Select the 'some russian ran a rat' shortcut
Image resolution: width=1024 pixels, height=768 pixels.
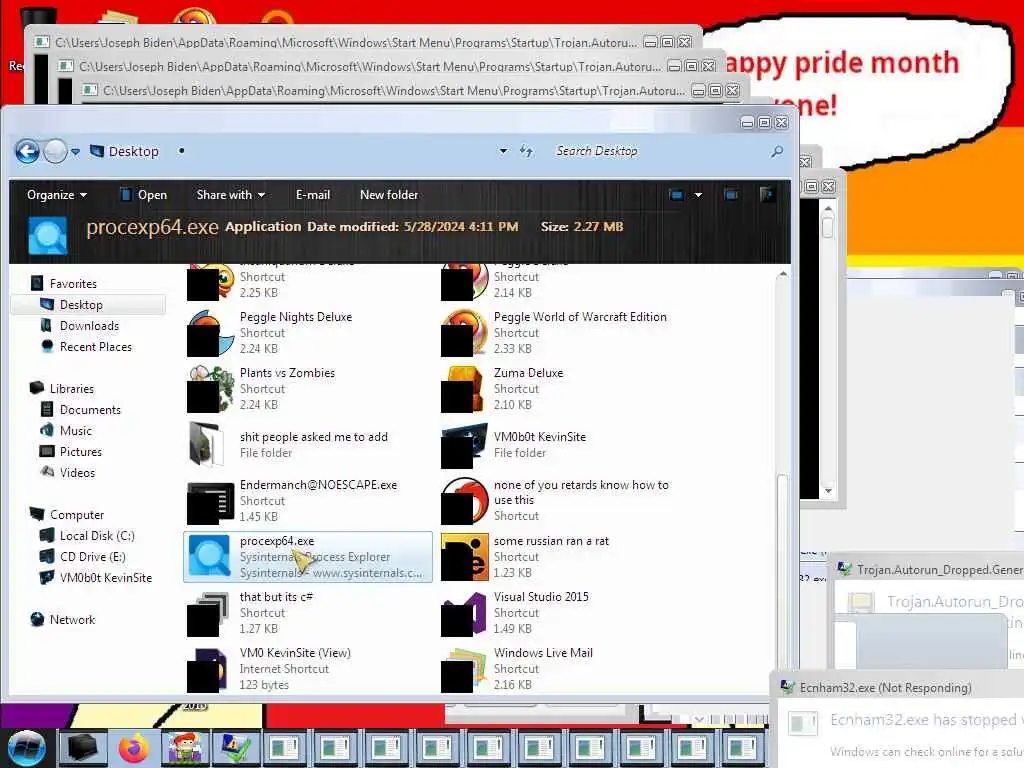[562, 556]
